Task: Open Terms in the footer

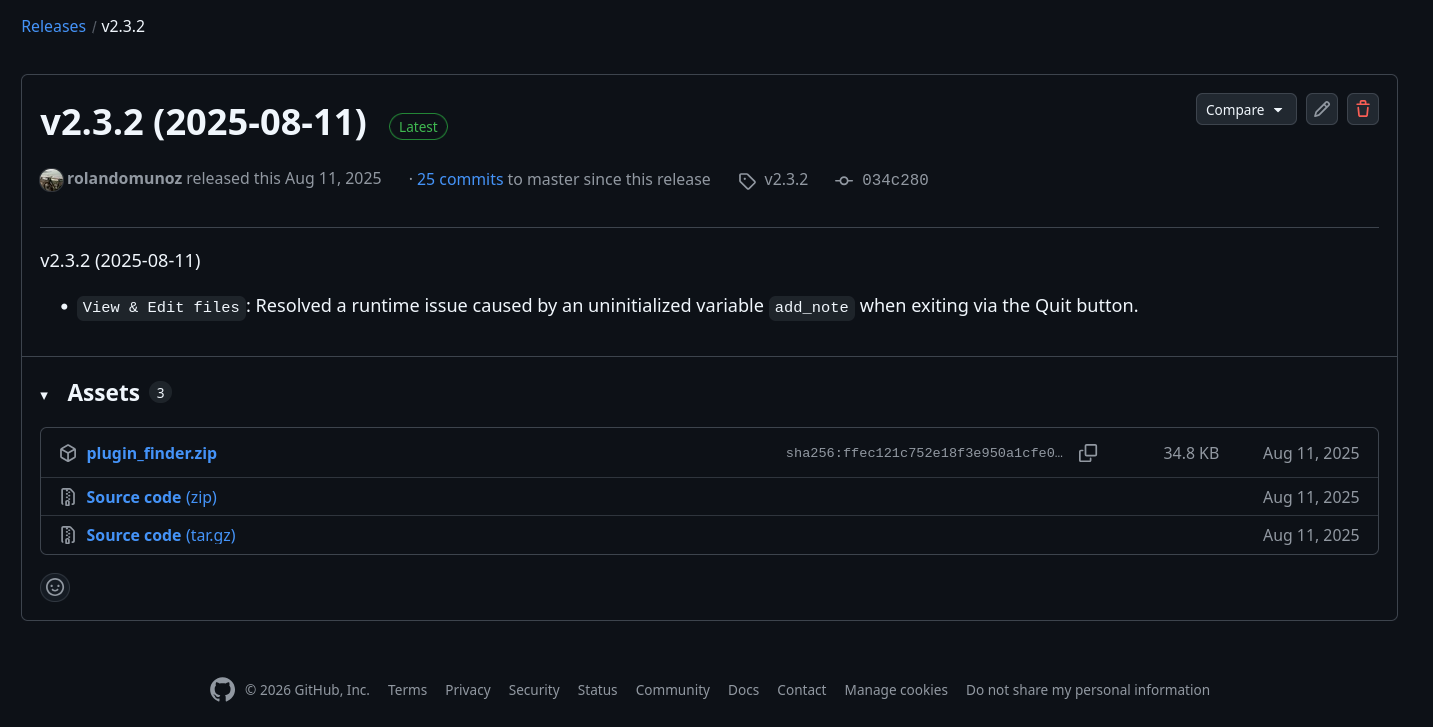Action: tap(407, 690)
